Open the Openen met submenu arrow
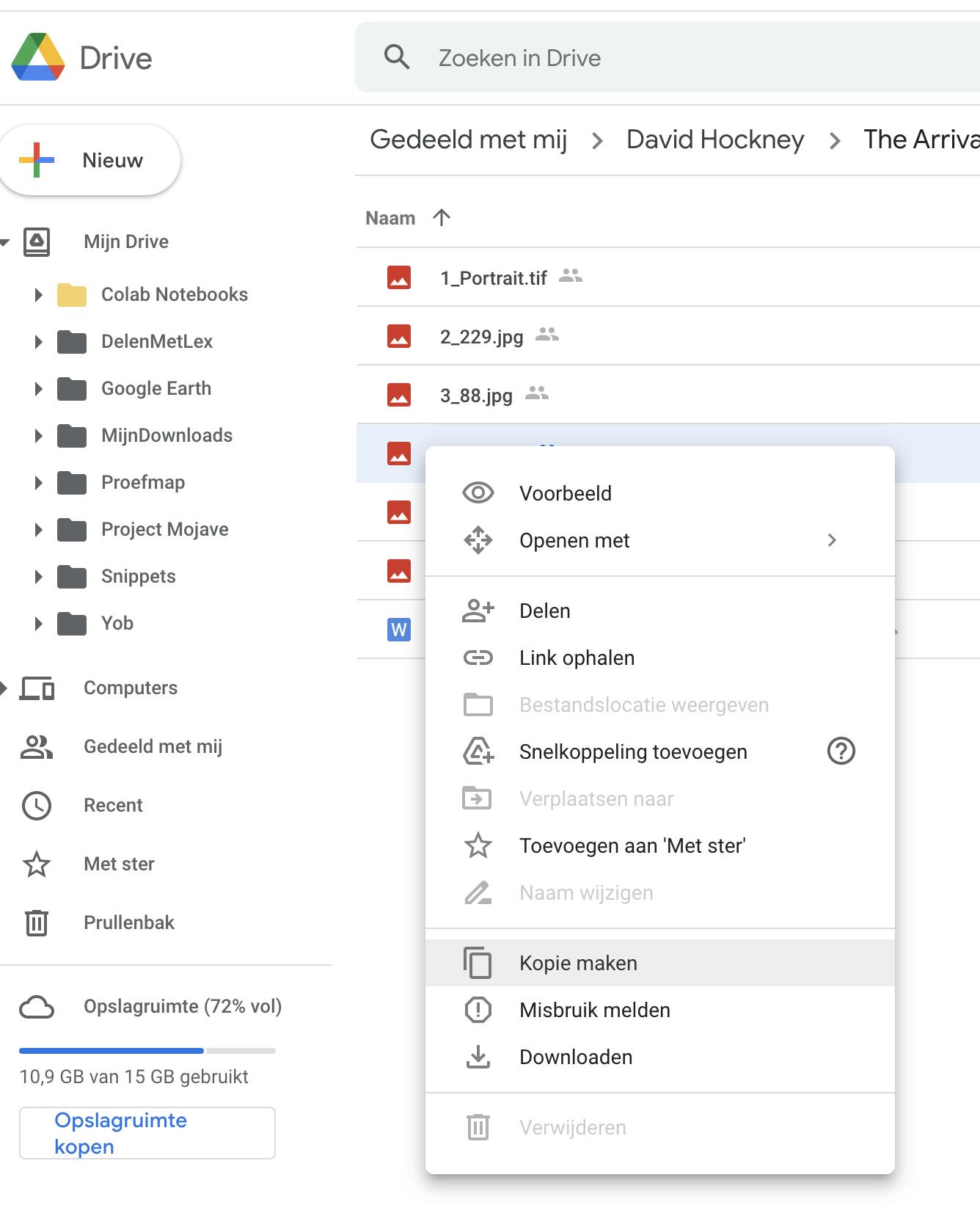980x1227 pixels. tap(832, 540)
